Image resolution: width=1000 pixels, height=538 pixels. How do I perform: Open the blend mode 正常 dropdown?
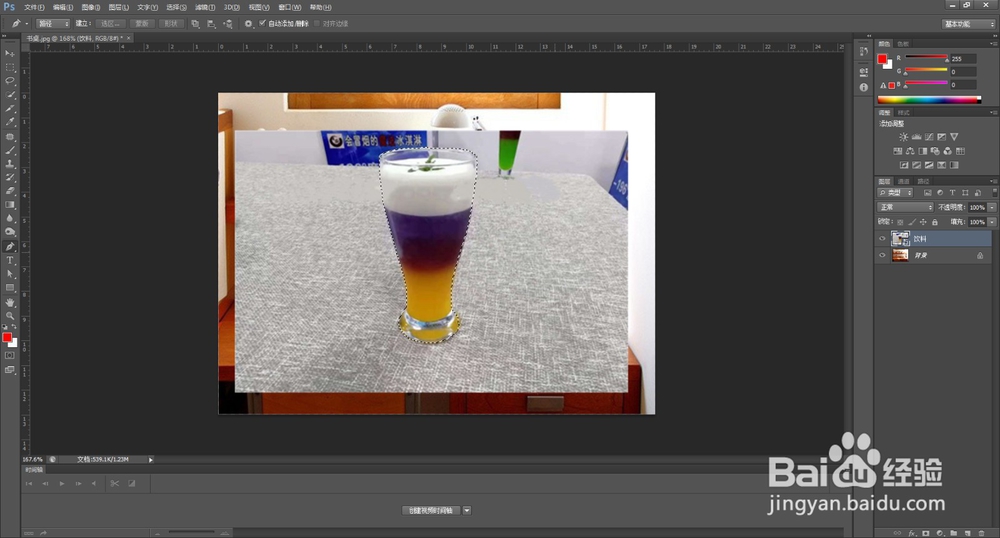[905, 207]
